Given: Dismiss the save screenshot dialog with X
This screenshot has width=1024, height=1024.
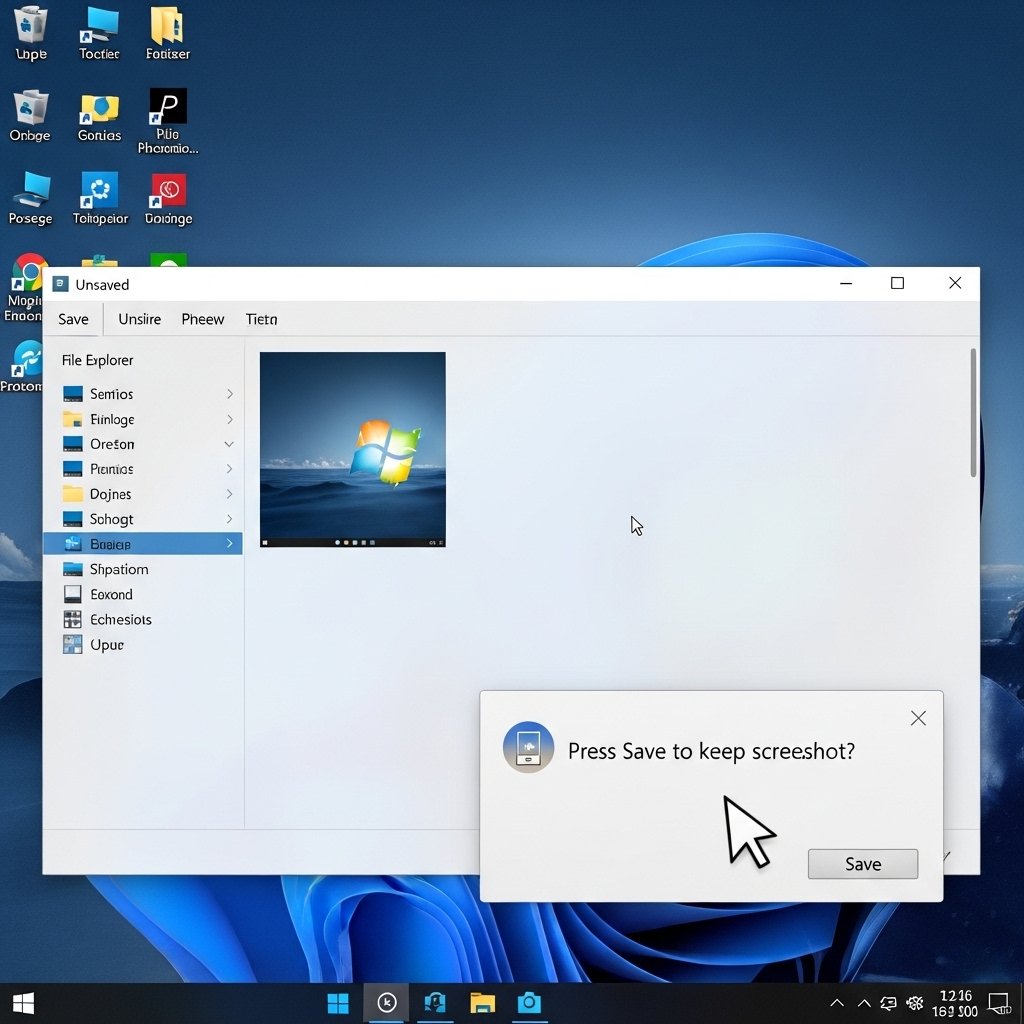Looking at the screenshot, I should coord(918,718).
